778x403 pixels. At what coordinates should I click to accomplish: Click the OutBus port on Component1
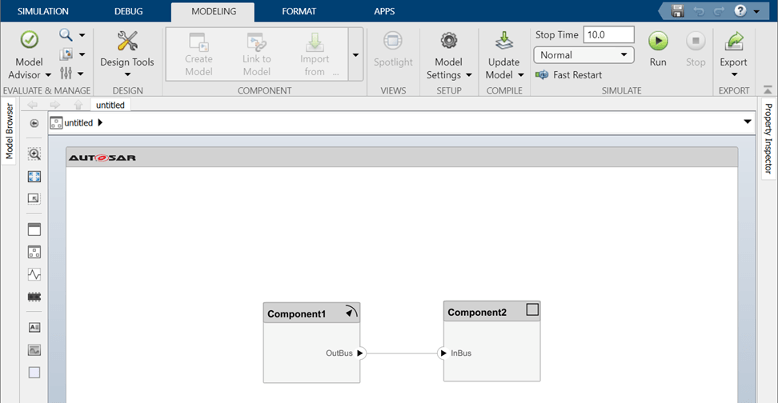(360, 353)
